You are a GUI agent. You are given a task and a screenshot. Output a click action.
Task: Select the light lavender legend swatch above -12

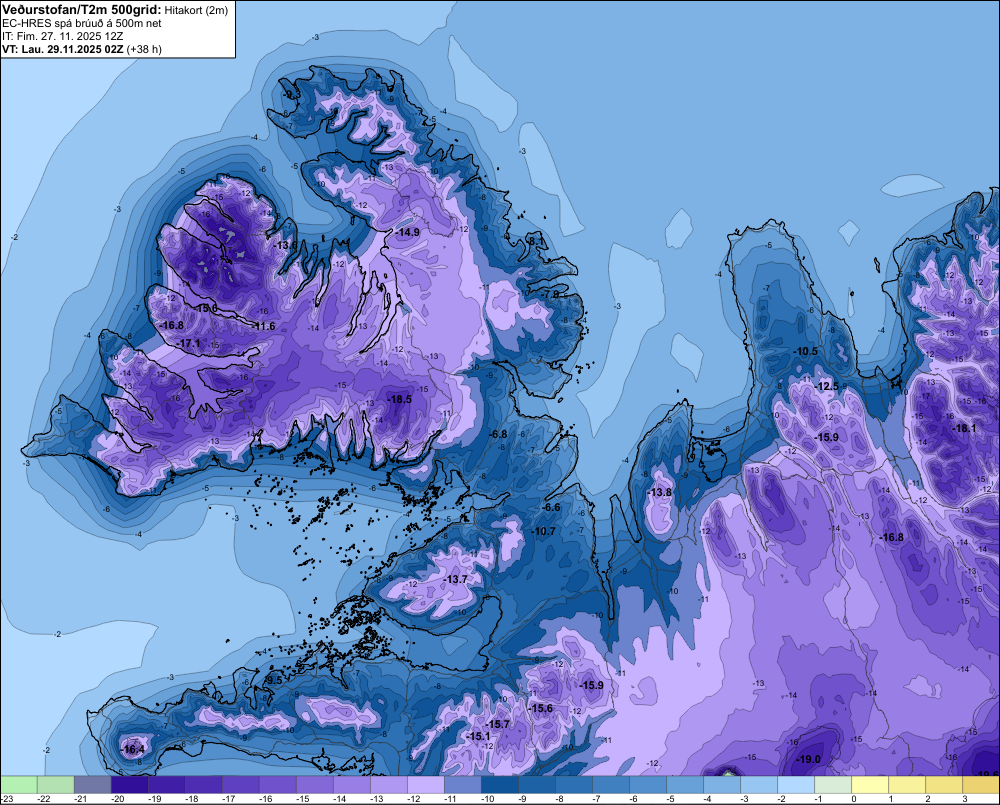point(426,785)
